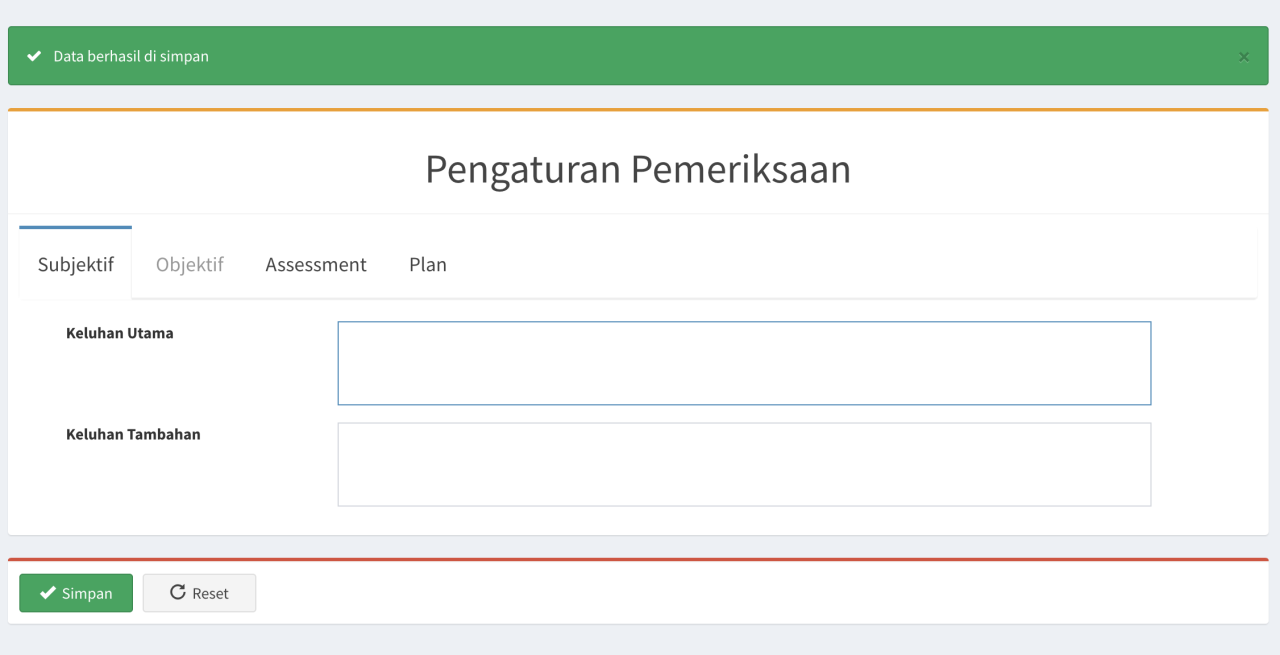
Task: Click the Keluhan Utama label
Action: (x=120, y=333)
